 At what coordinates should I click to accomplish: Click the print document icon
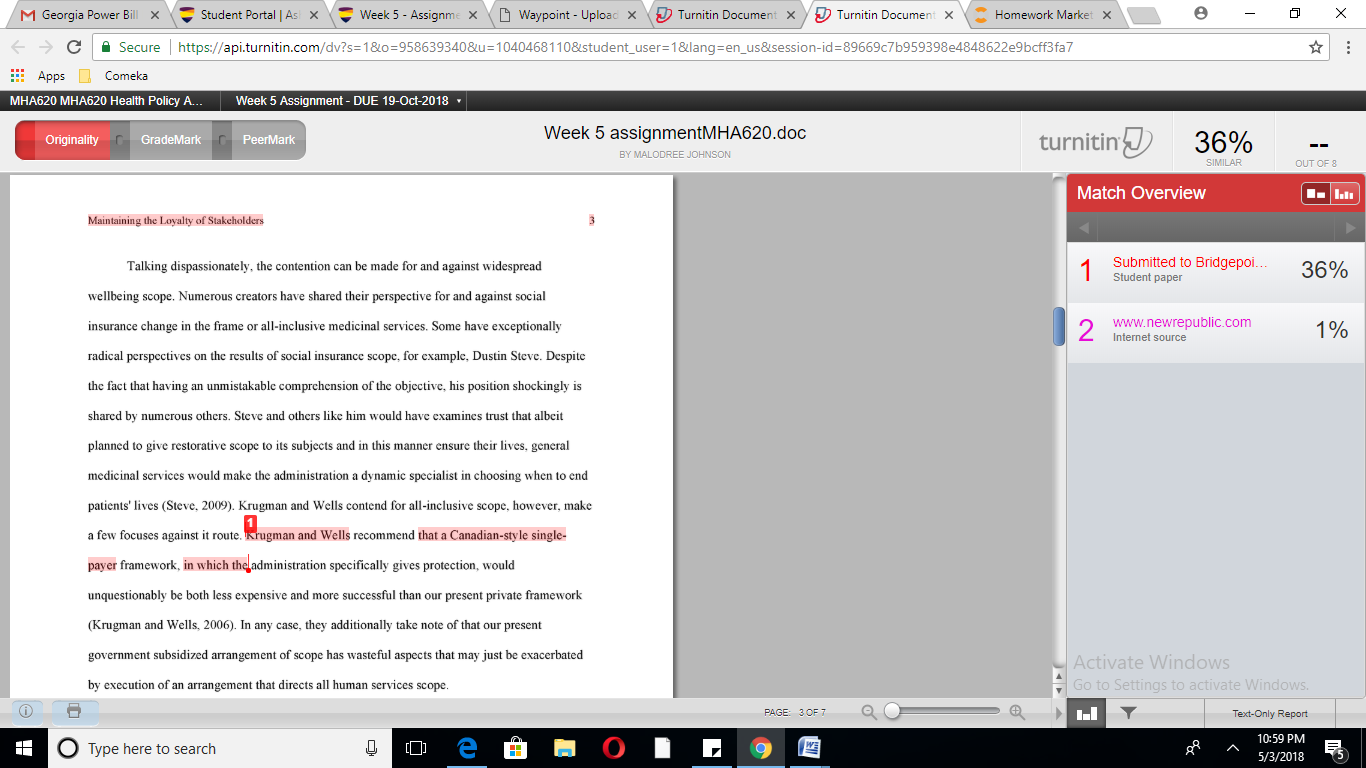tap(74, 711)
